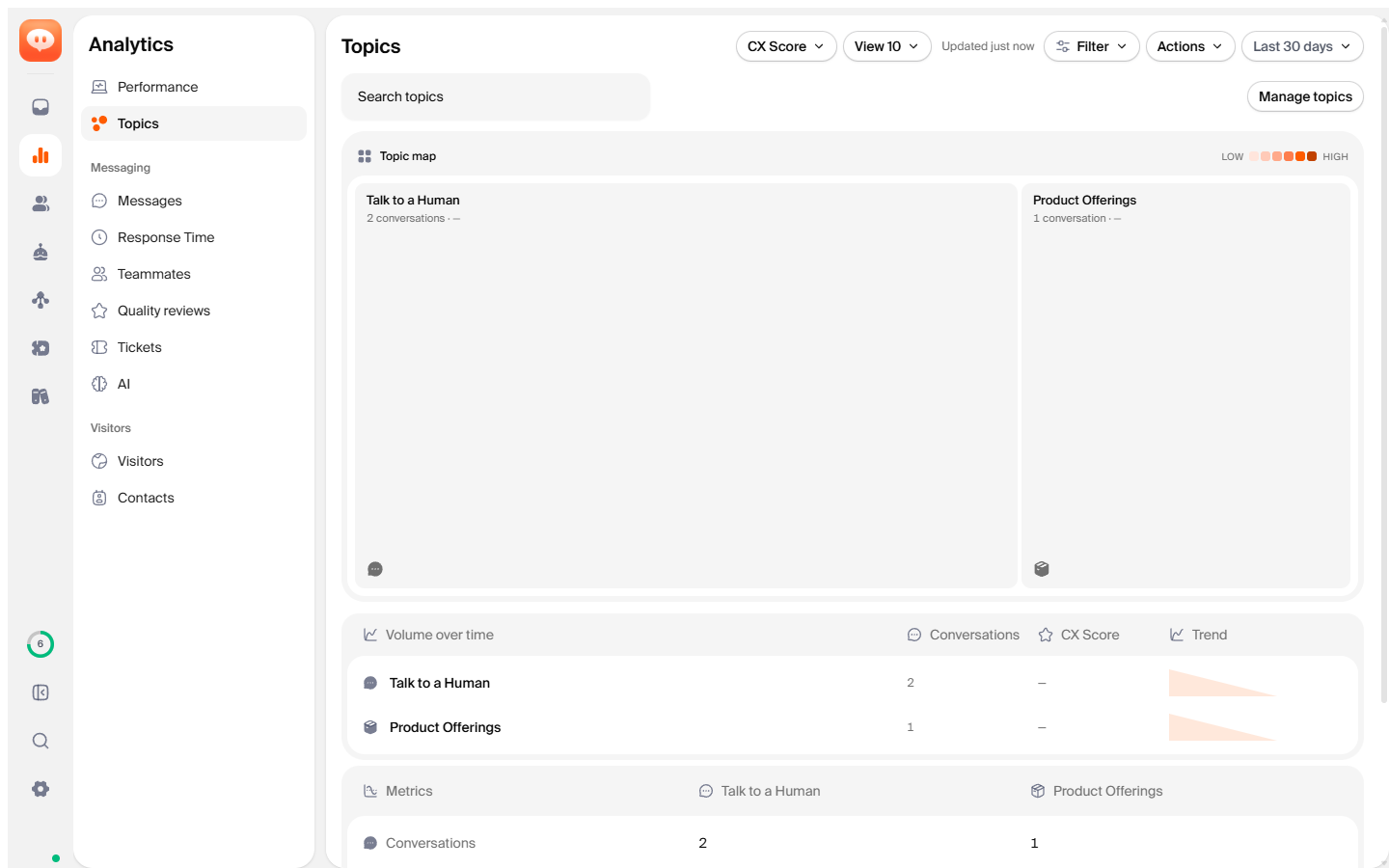Image resolution: width=1389 pixels, height=868 pixels.
Task: Click the page vertical scrollbar
Action: point(1384,366)
